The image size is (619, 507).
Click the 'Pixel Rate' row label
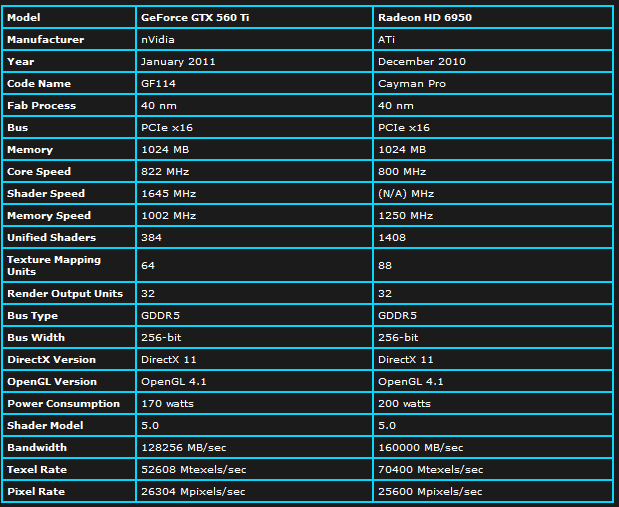(x=36, y=492)
